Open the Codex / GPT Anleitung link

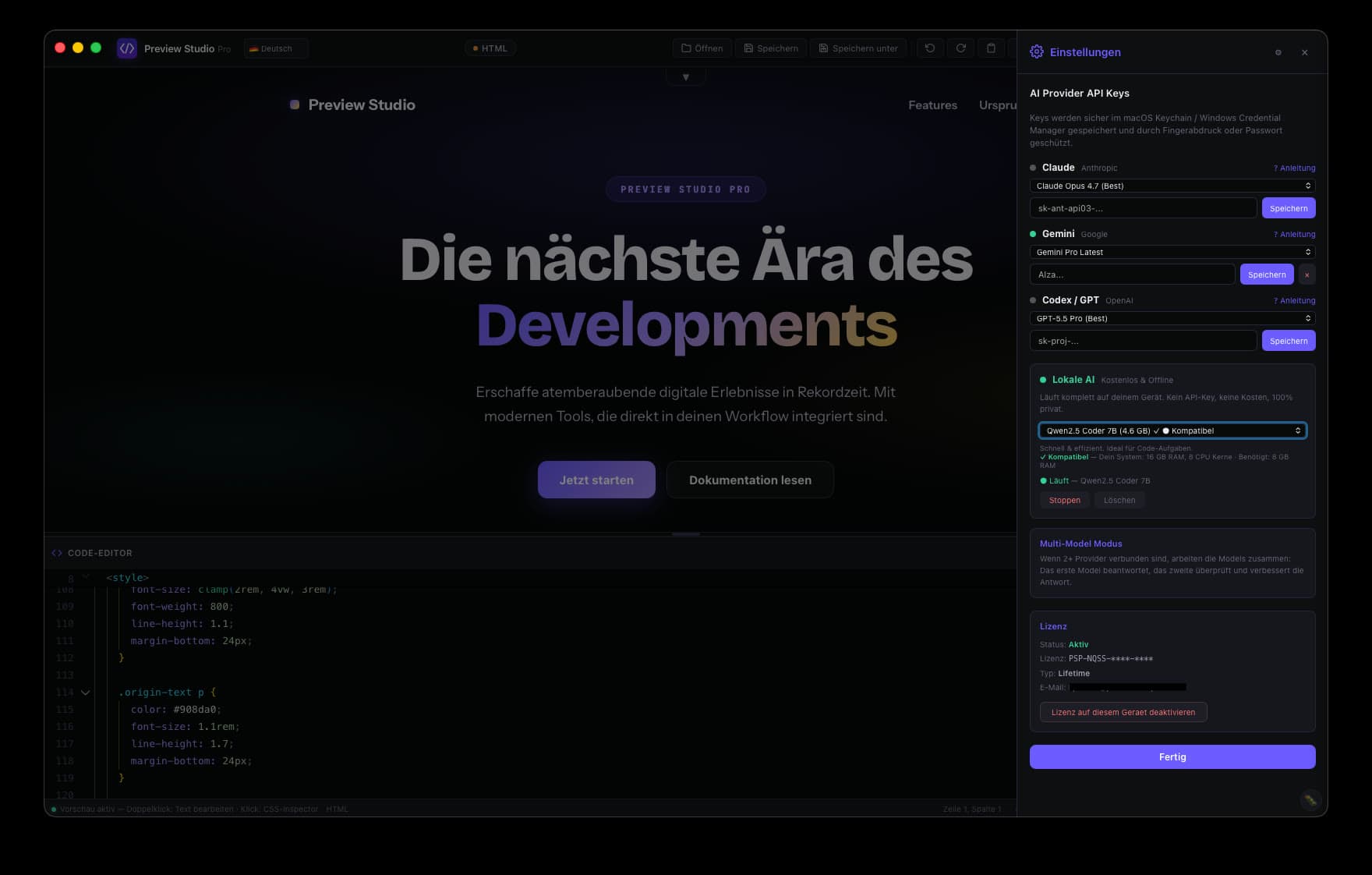tap(1294, 301)
